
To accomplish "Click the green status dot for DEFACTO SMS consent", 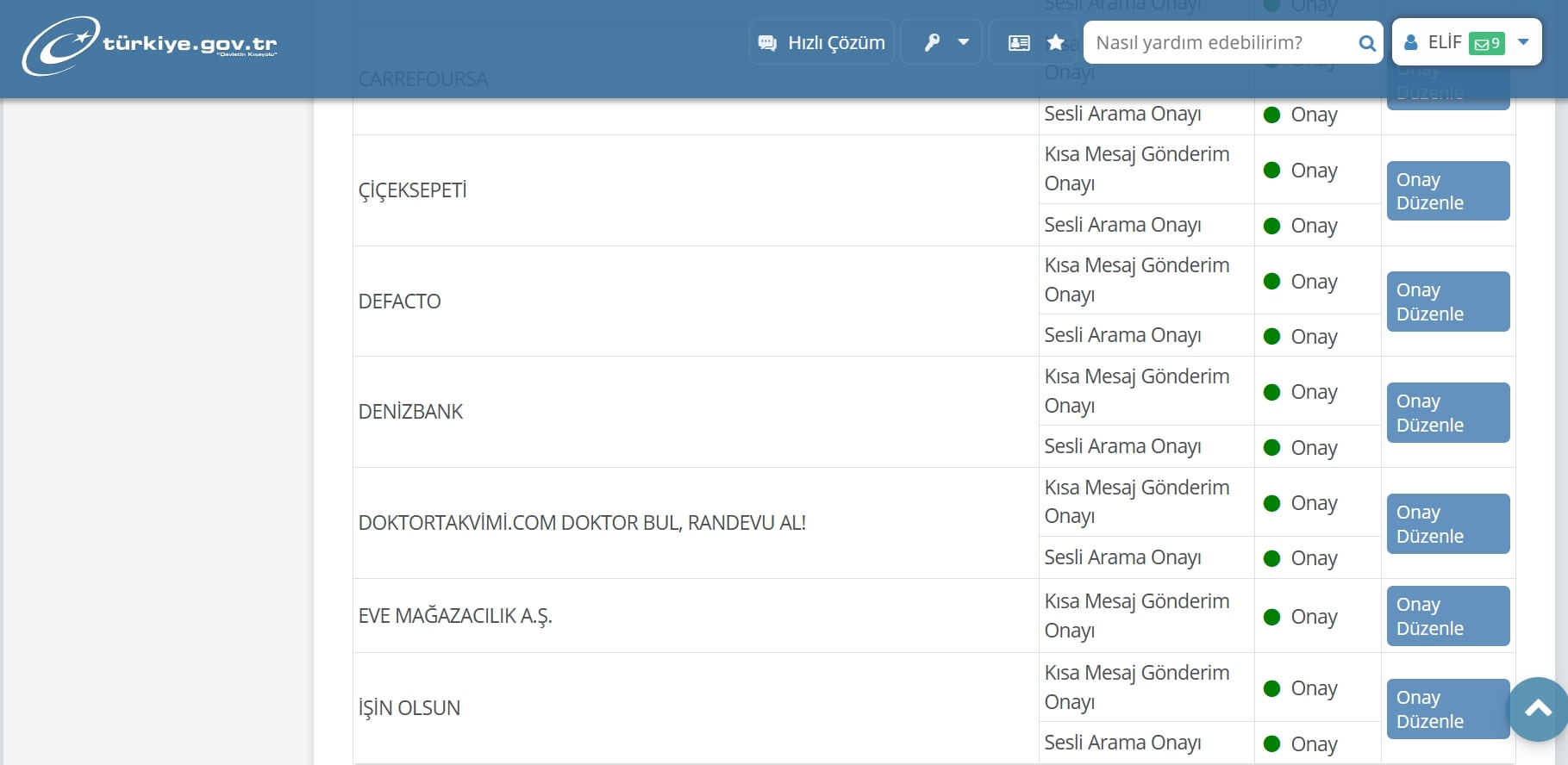I will click(x=1271, y=281).
